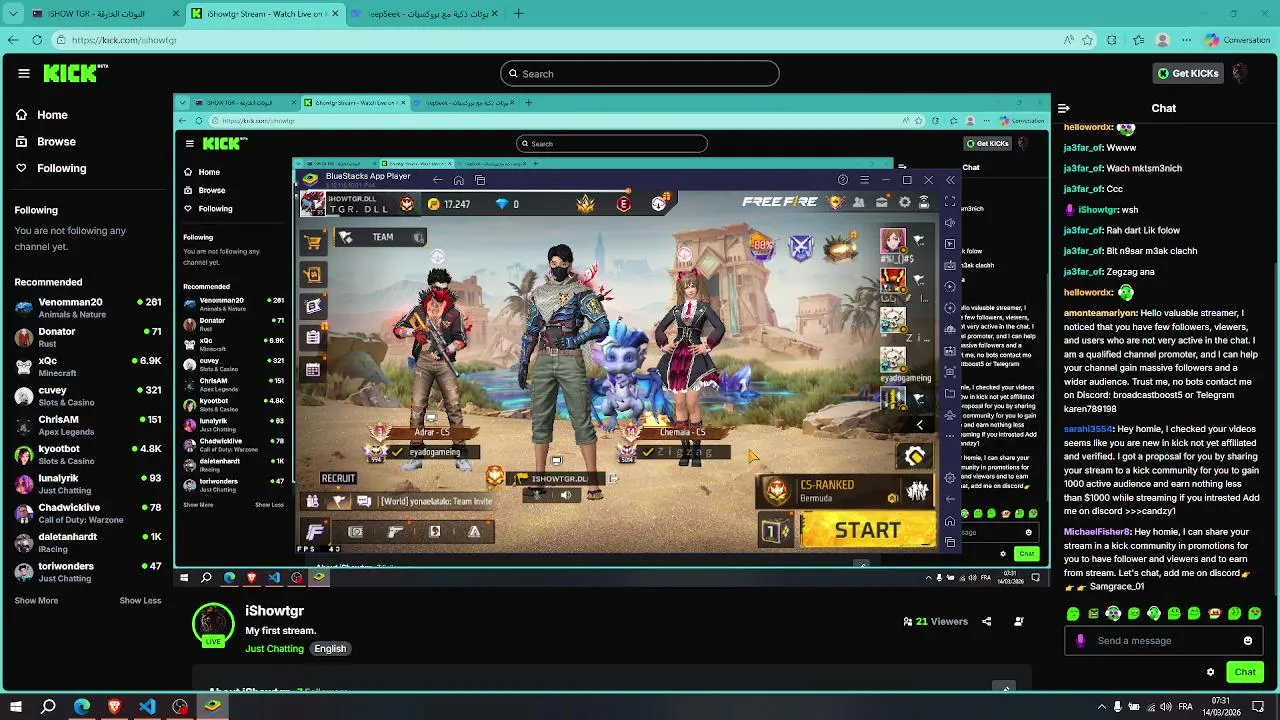This screenshot has width=1280, height=720.
Task: Open a new browser tab
Action: (x=518, y=14)
